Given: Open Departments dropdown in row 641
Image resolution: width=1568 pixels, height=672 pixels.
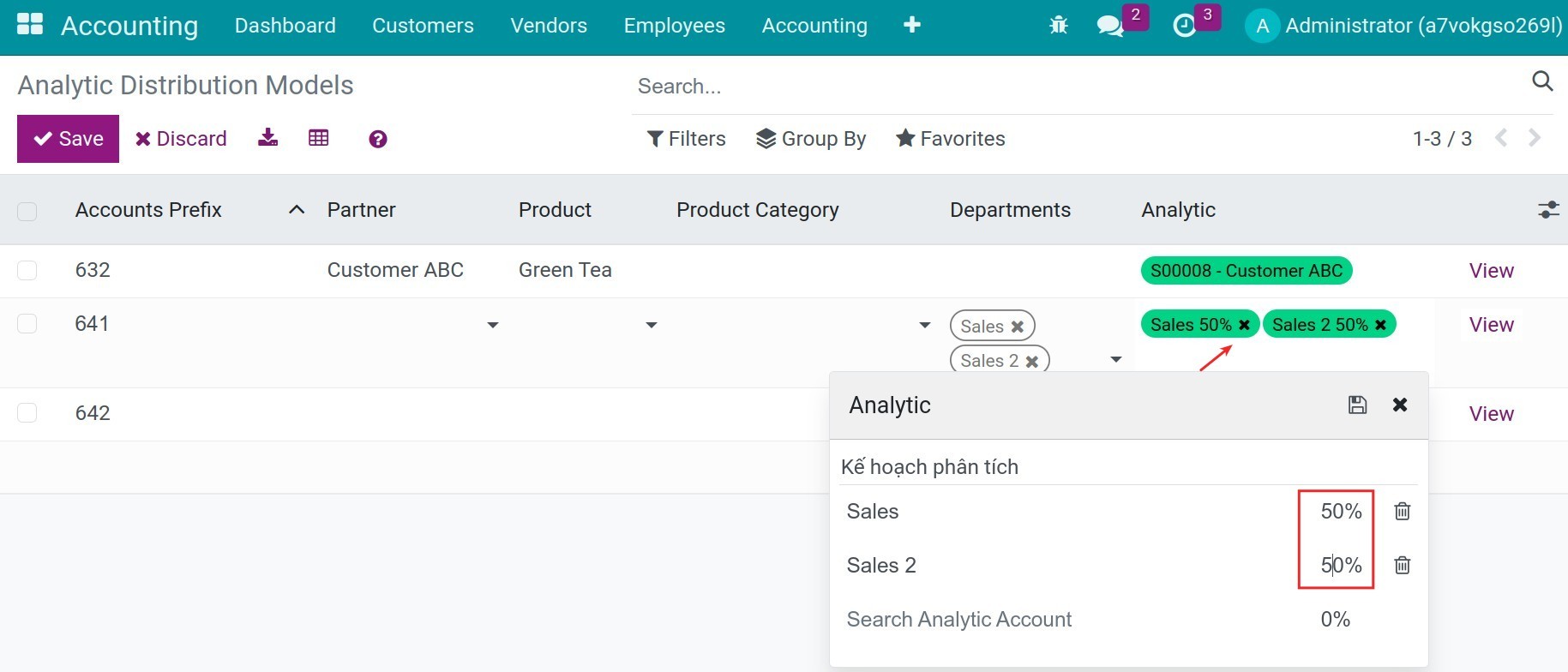Looking at the screenshot, I should coord(1116,359).
